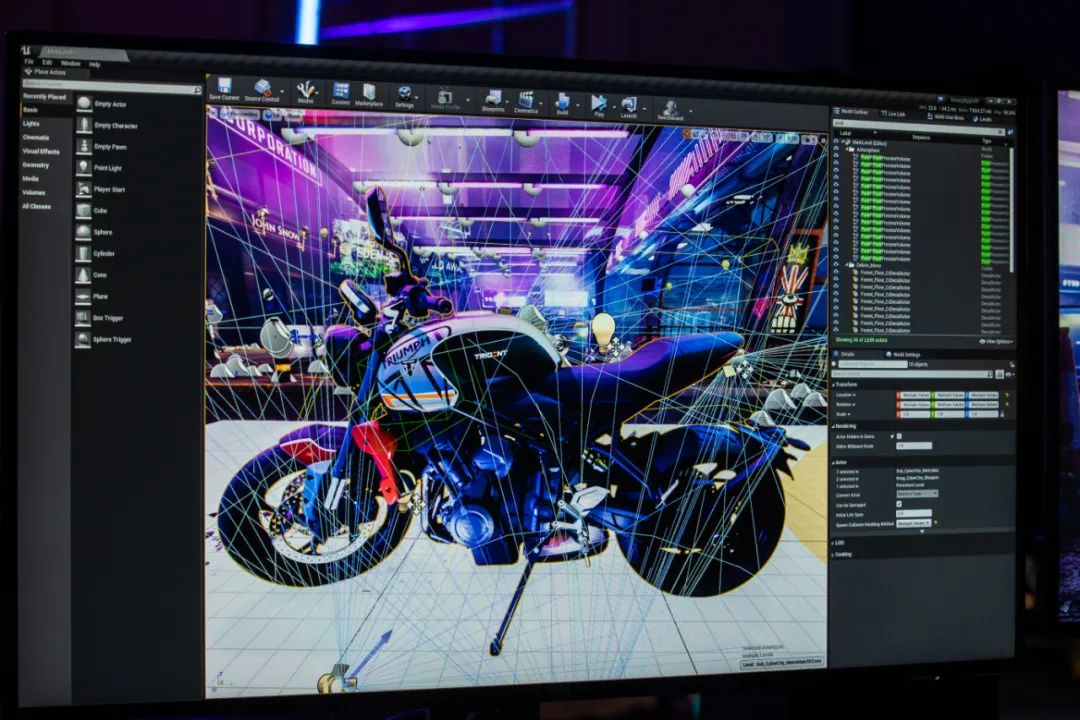Image resolution: width=1080 pixels, height=720 pixels.
Task: Click the Details search field
Action: 913,374
